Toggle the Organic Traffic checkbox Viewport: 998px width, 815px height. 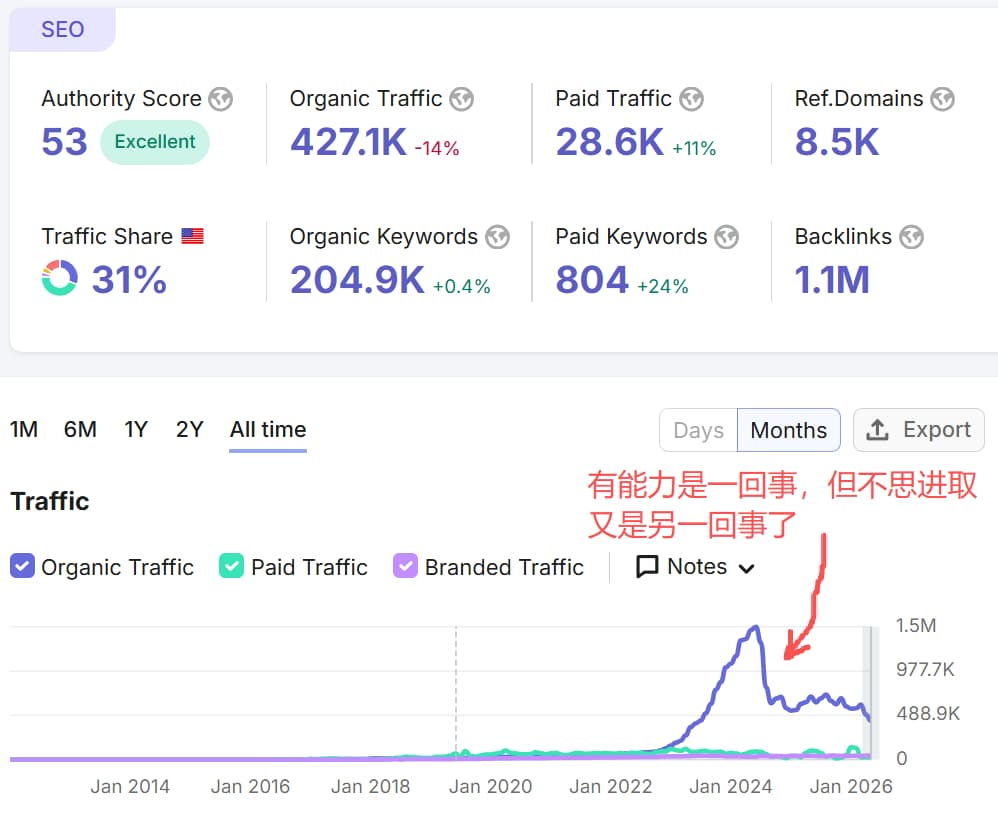point(22,565)
